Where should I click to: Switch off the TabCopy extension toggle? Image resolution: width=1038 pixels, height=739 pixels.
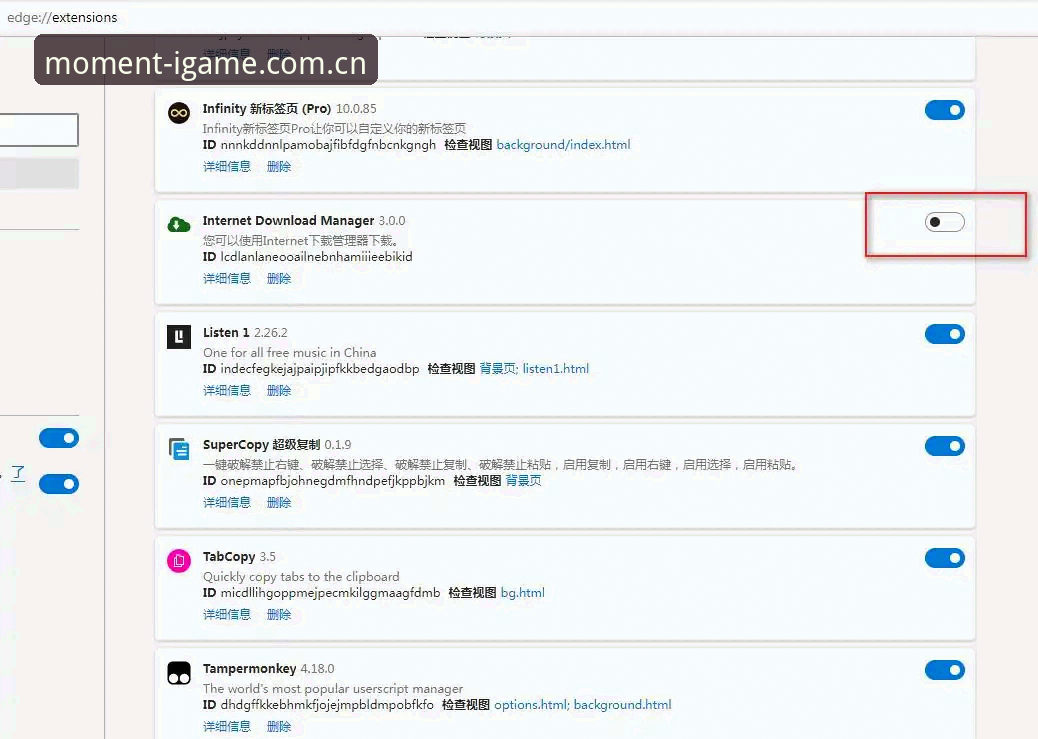[x=945, y=558]
